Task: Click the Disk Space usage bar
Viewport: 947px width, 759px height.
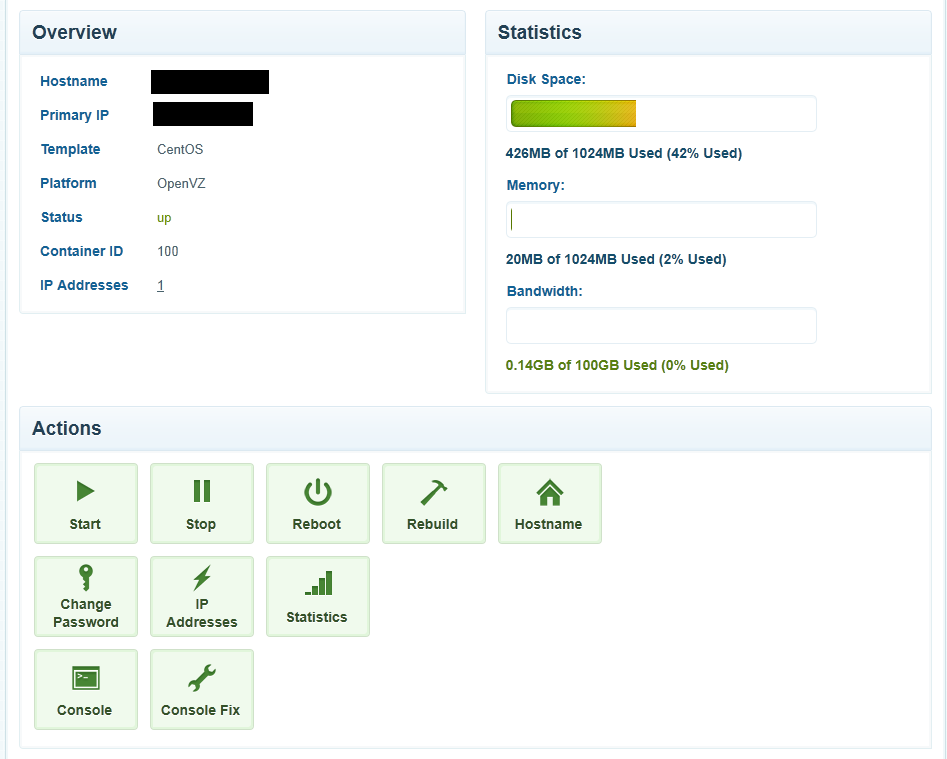Action: tap(661, 114)
